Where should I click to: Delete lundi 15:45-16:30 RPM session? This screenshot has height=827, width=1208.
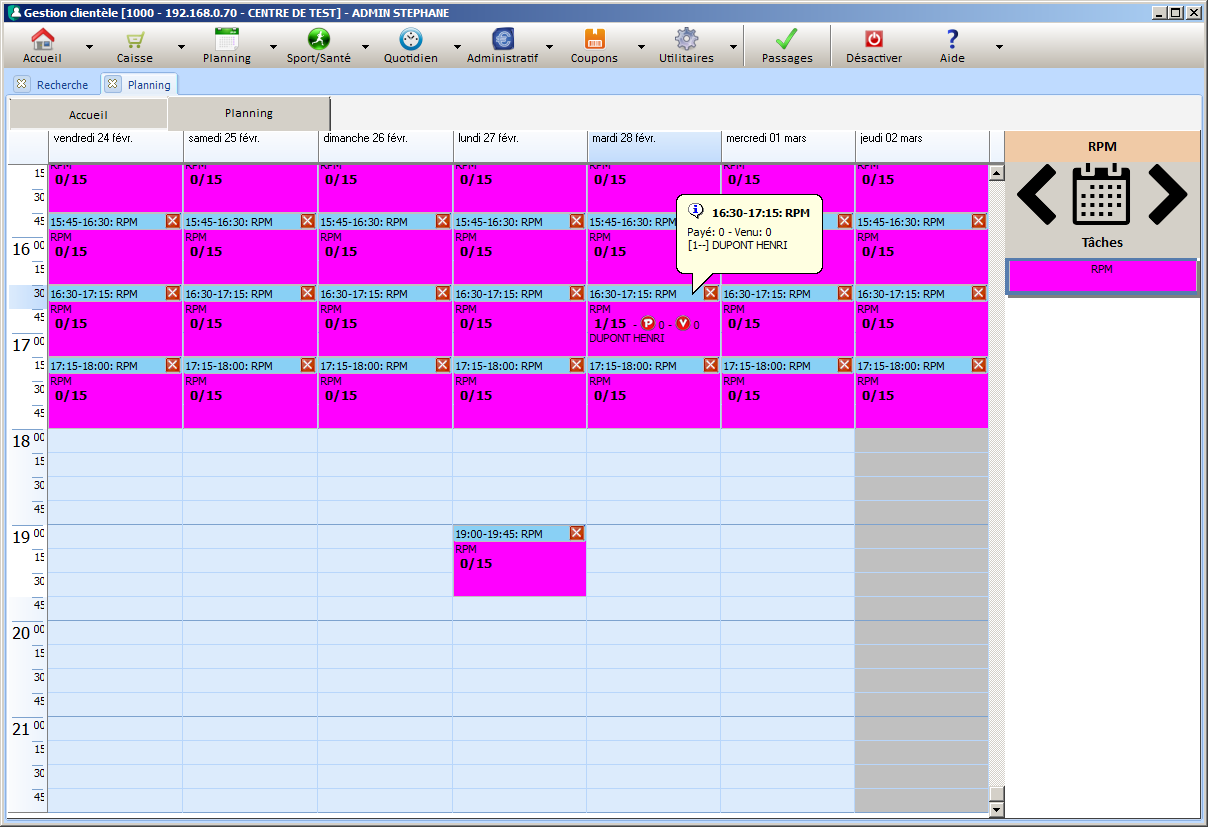pos(576,221)
